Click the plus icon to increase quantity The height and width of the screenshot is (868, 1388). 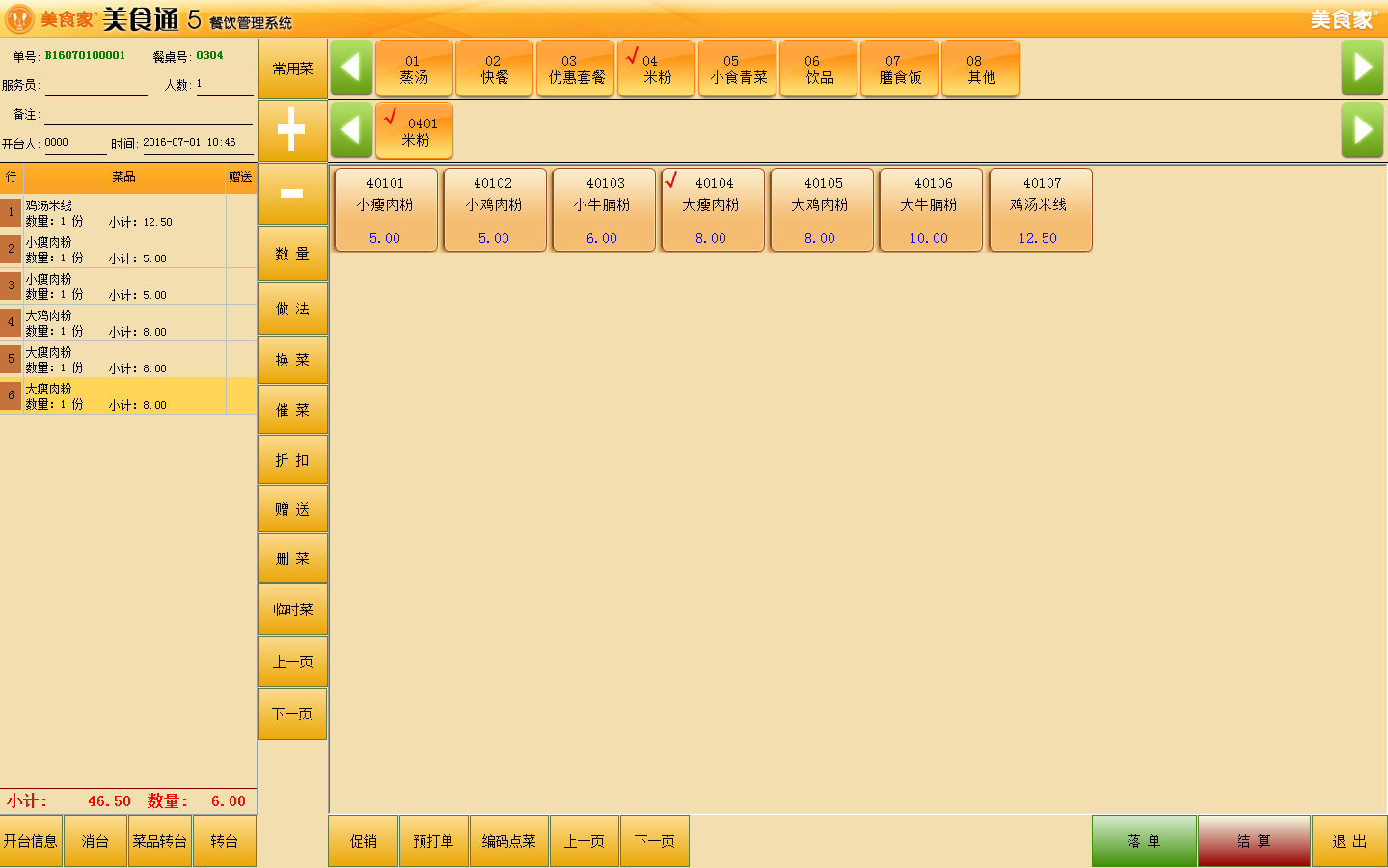point(291,130)
